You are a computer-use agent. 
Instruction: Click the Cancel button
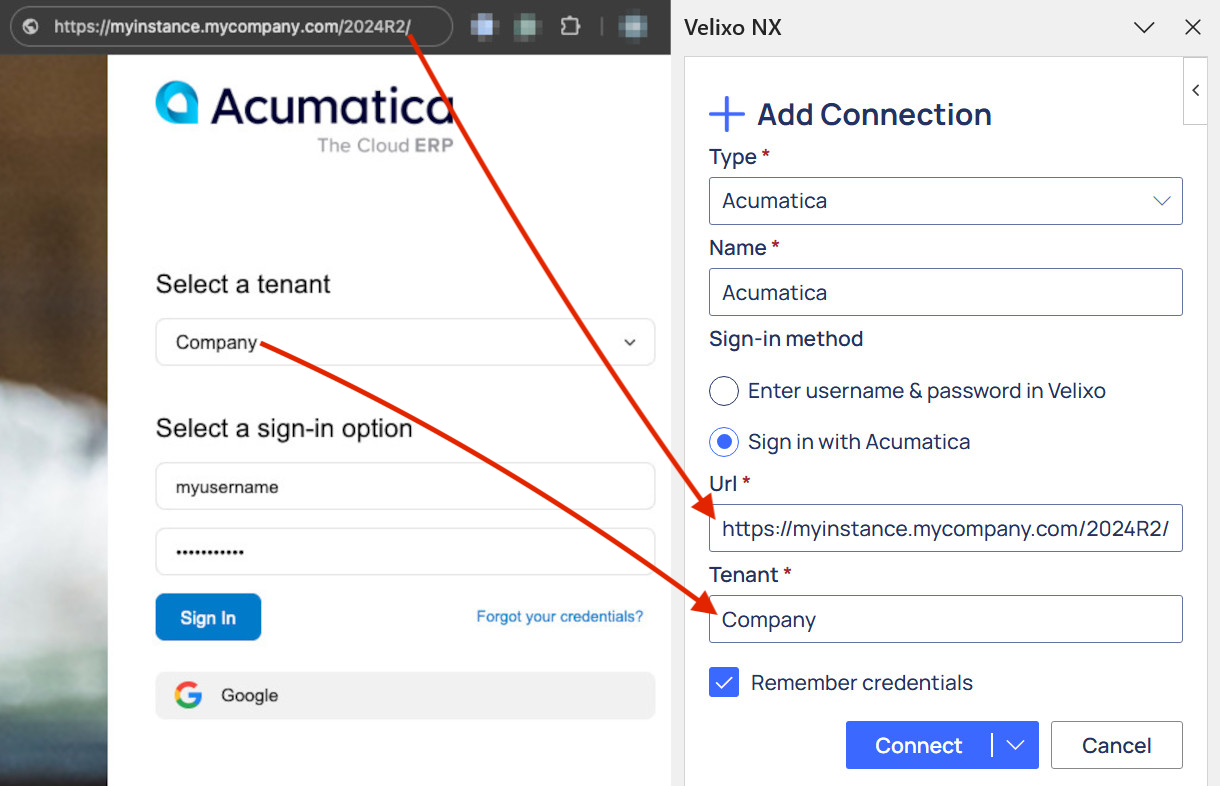pyautogui.click(x=1116, y=745)
